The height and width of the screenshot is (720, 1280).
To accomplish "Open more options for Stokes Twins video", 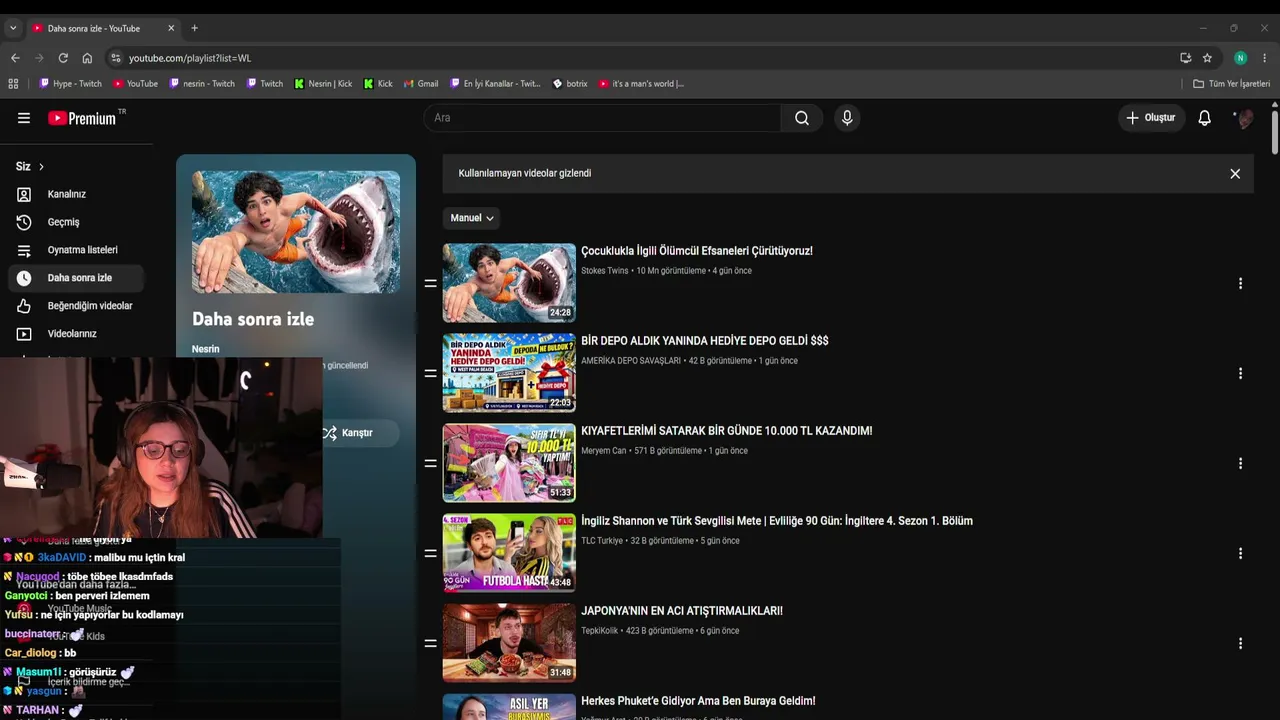I will pyautogui.click(x=1240, y=283).
